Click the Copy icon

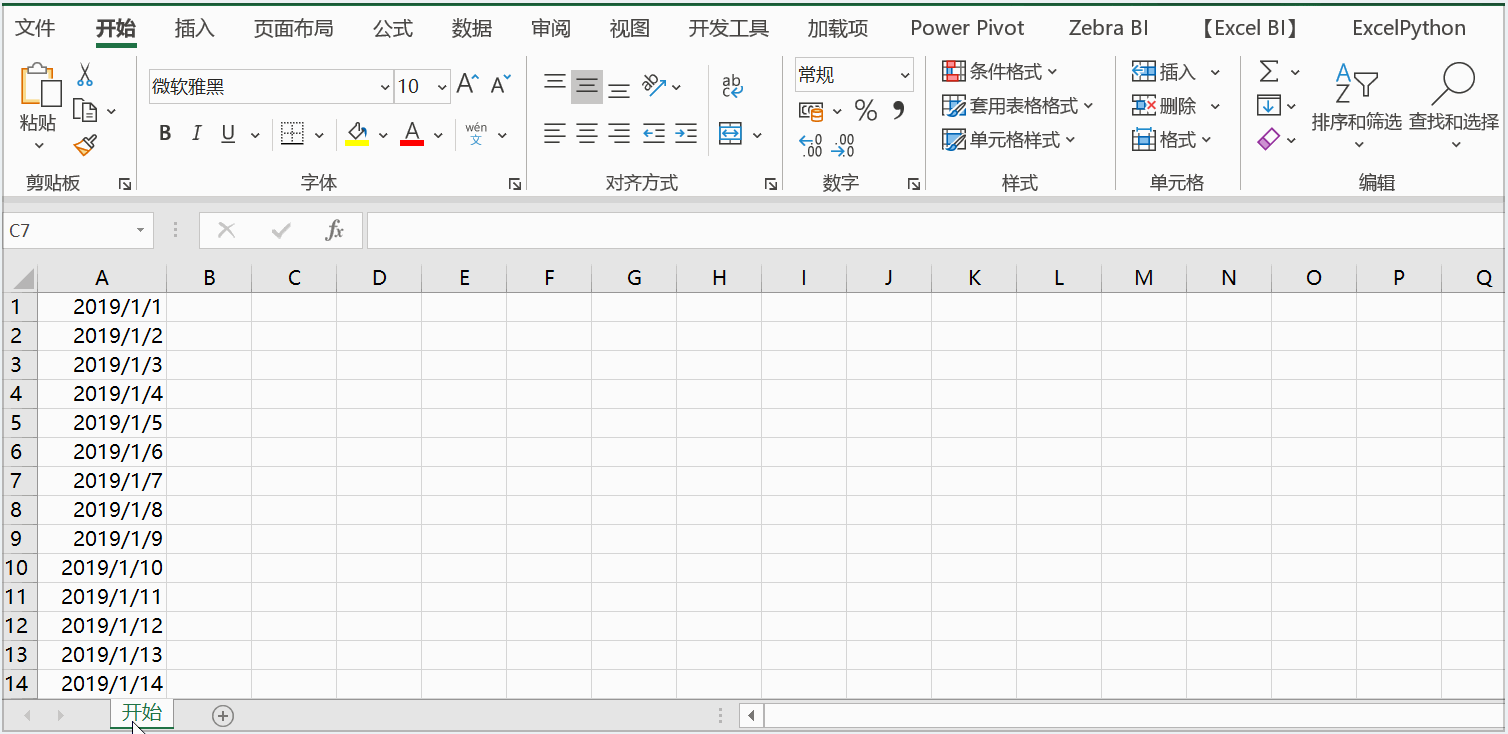coord(86,110)
